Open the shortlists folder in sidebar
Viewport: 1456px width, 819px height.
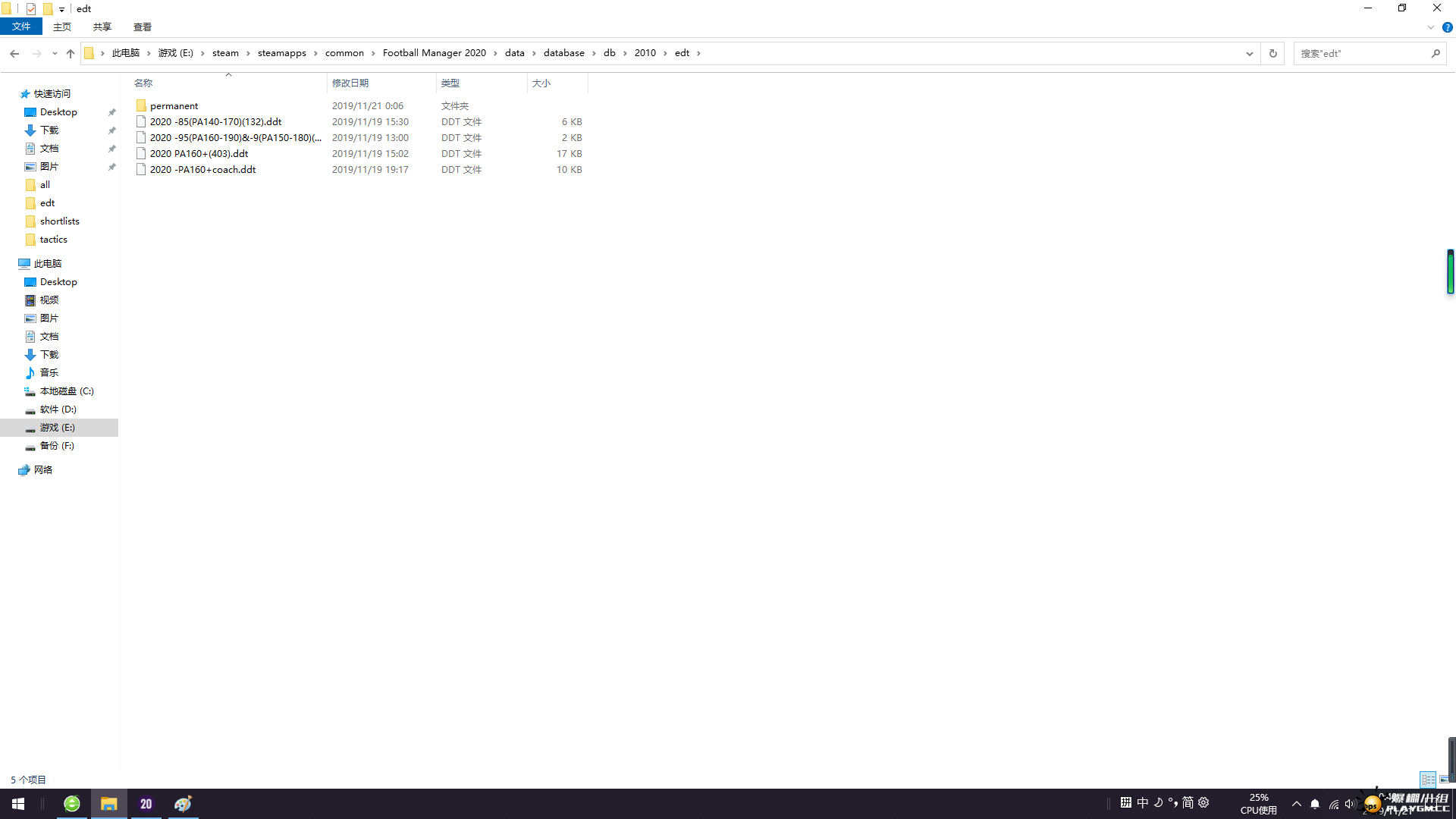(59, 221)
